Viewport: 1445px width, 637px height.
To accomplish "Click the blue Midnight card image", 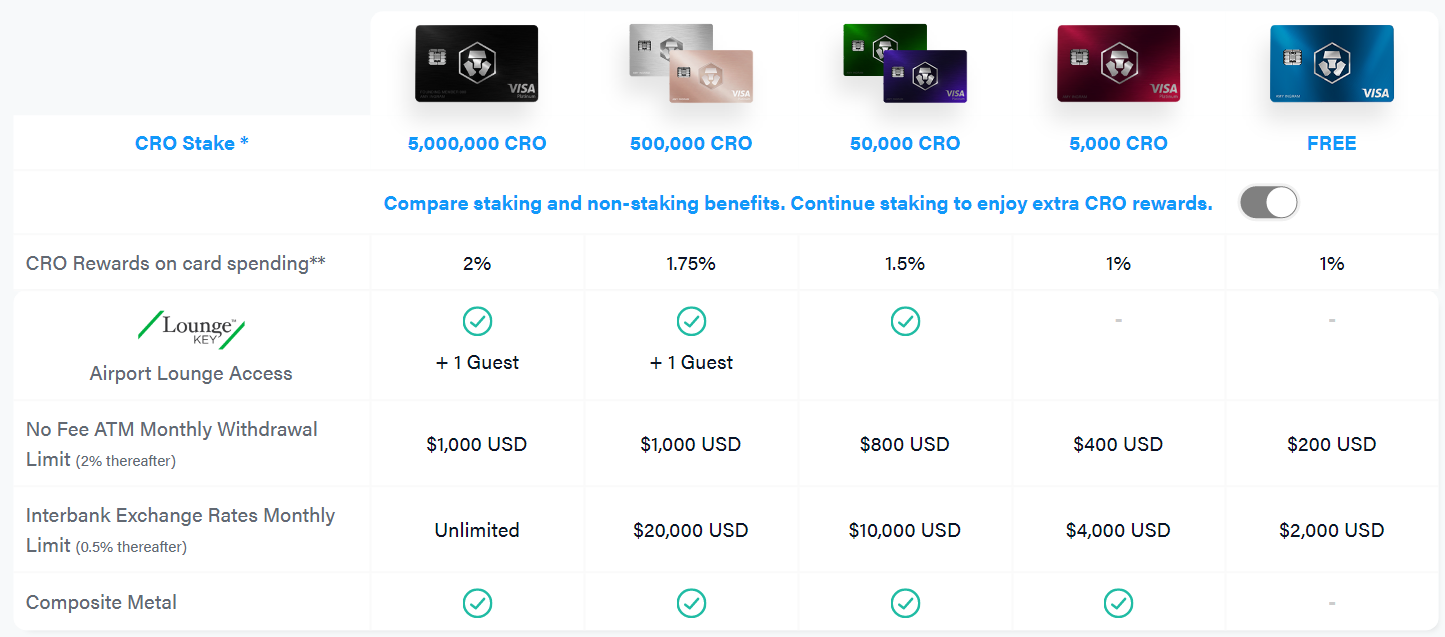I will [x=1332, y=64].
